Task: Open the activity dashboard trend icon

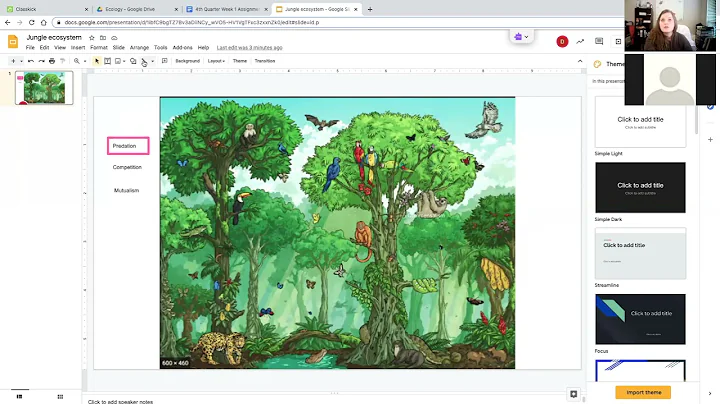Action: [580, 42]
